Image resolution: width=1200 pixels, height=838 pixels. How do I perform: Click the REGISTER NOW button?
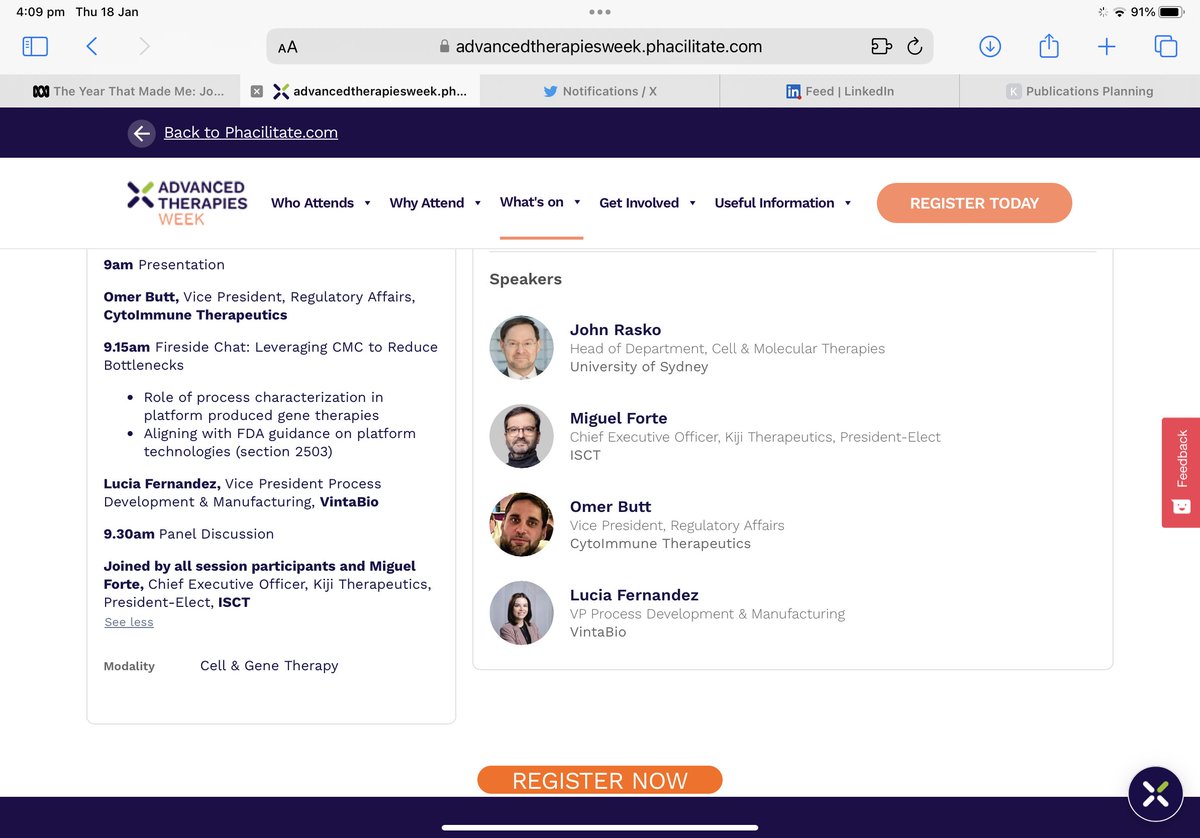(x=600, y=781)
